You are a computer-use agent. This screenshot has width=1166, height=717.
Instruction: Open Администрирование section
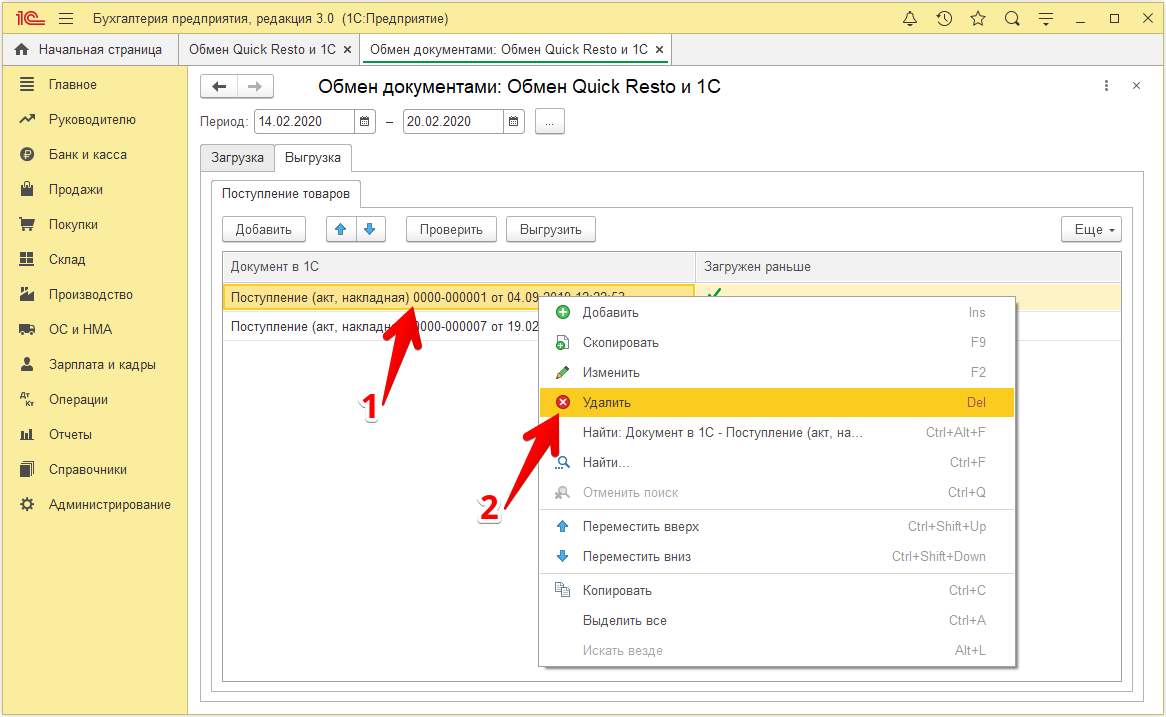[94, 504]
